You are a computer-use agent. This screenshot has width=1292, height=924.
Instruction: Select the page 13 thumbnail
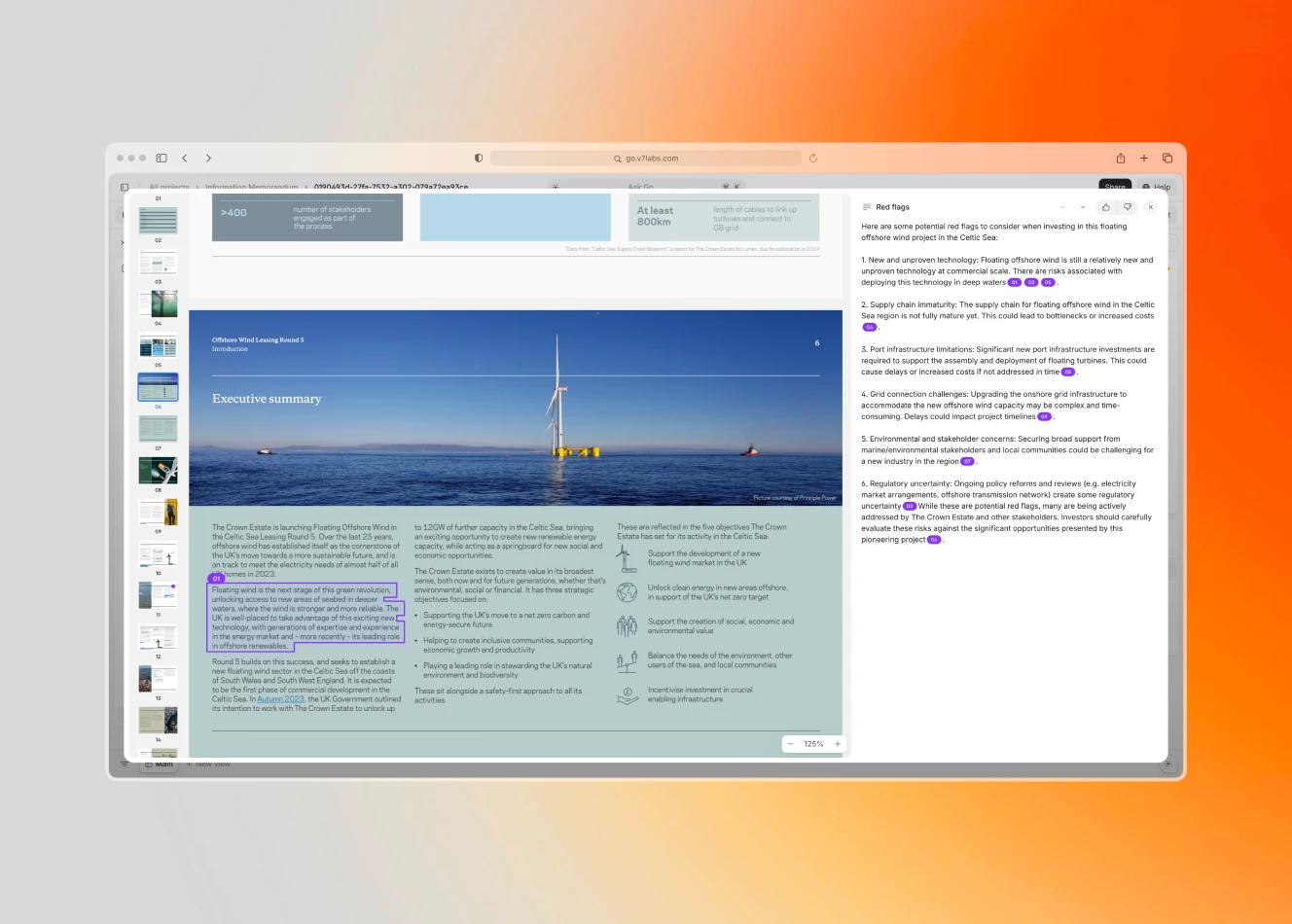pos(158,679)
